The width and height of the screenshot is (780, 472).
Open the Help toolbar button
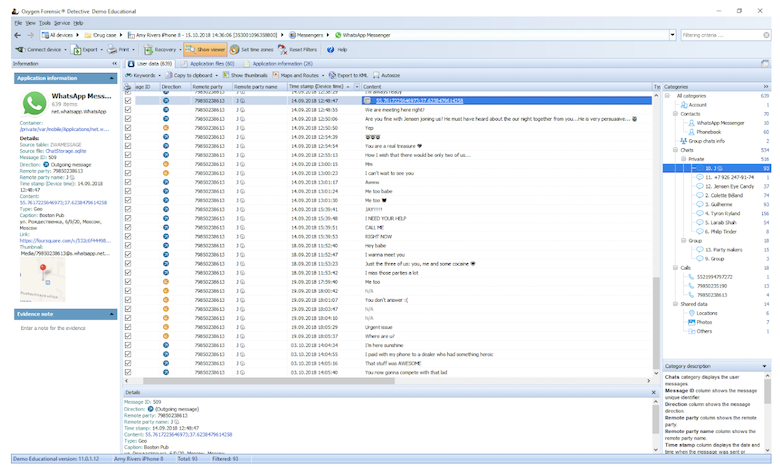[x=337, y=50]
